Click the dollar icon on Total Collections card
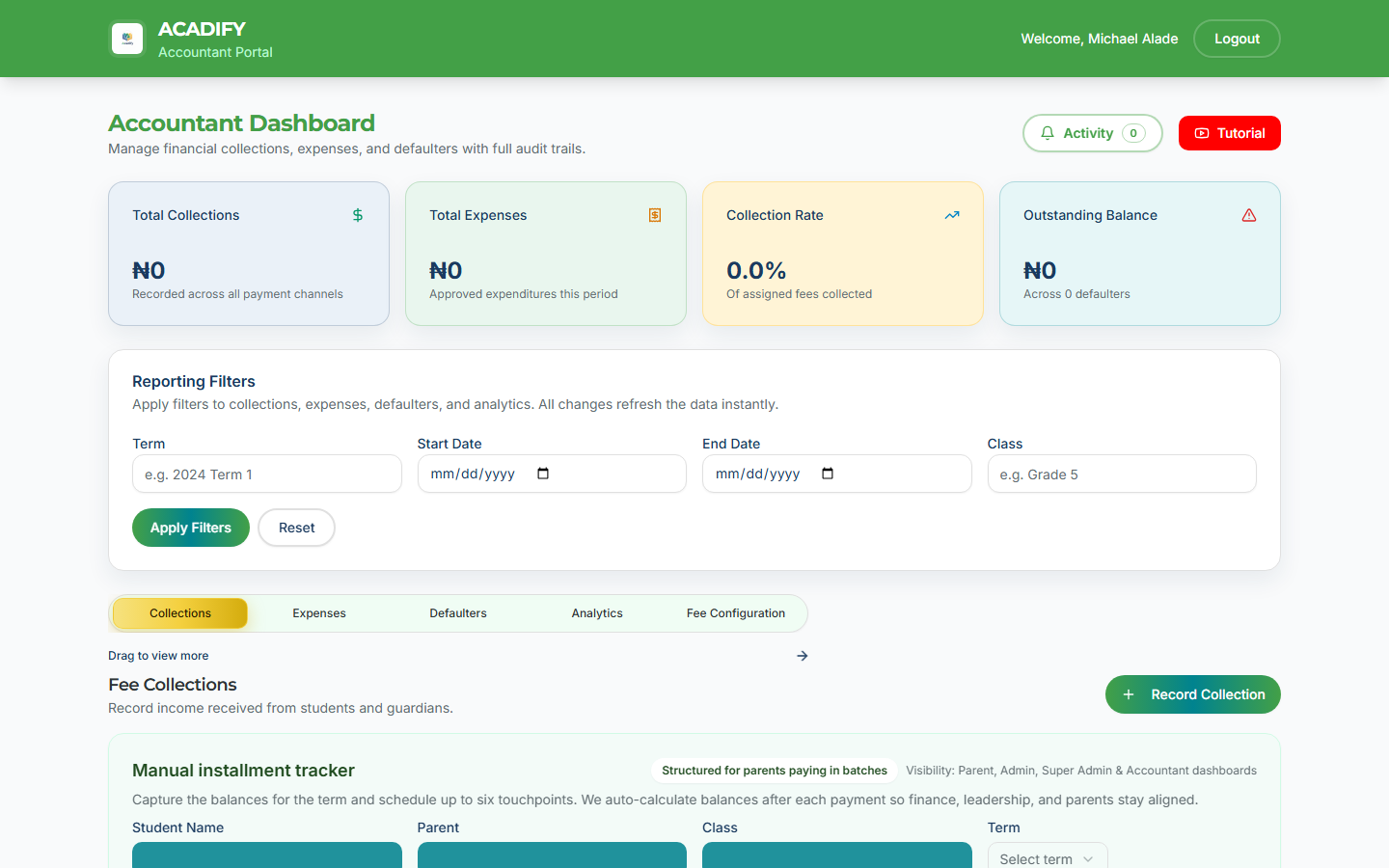 point(357,215)
